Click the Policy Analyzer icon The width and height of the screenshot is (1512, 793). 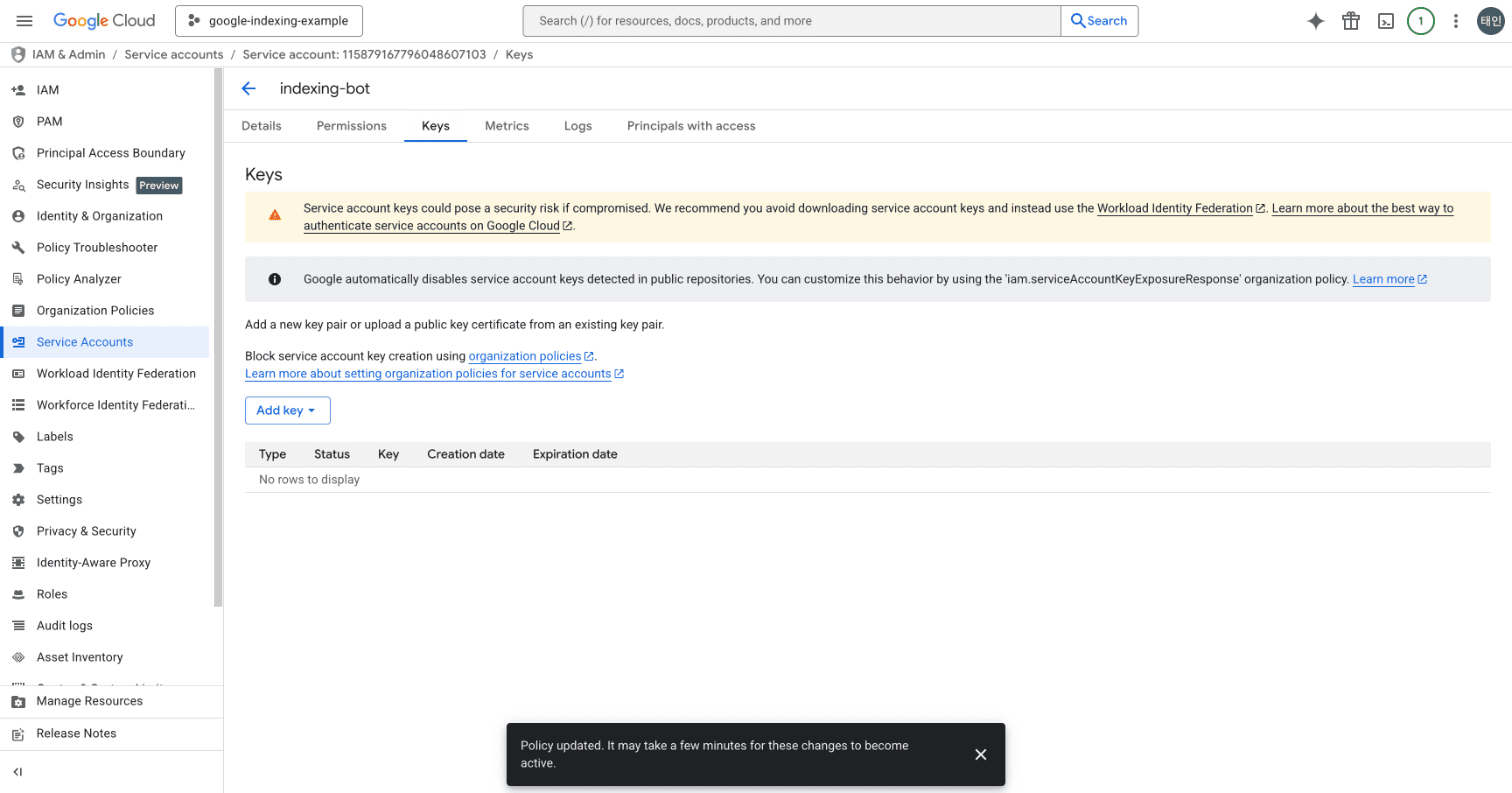click(18, 279)
